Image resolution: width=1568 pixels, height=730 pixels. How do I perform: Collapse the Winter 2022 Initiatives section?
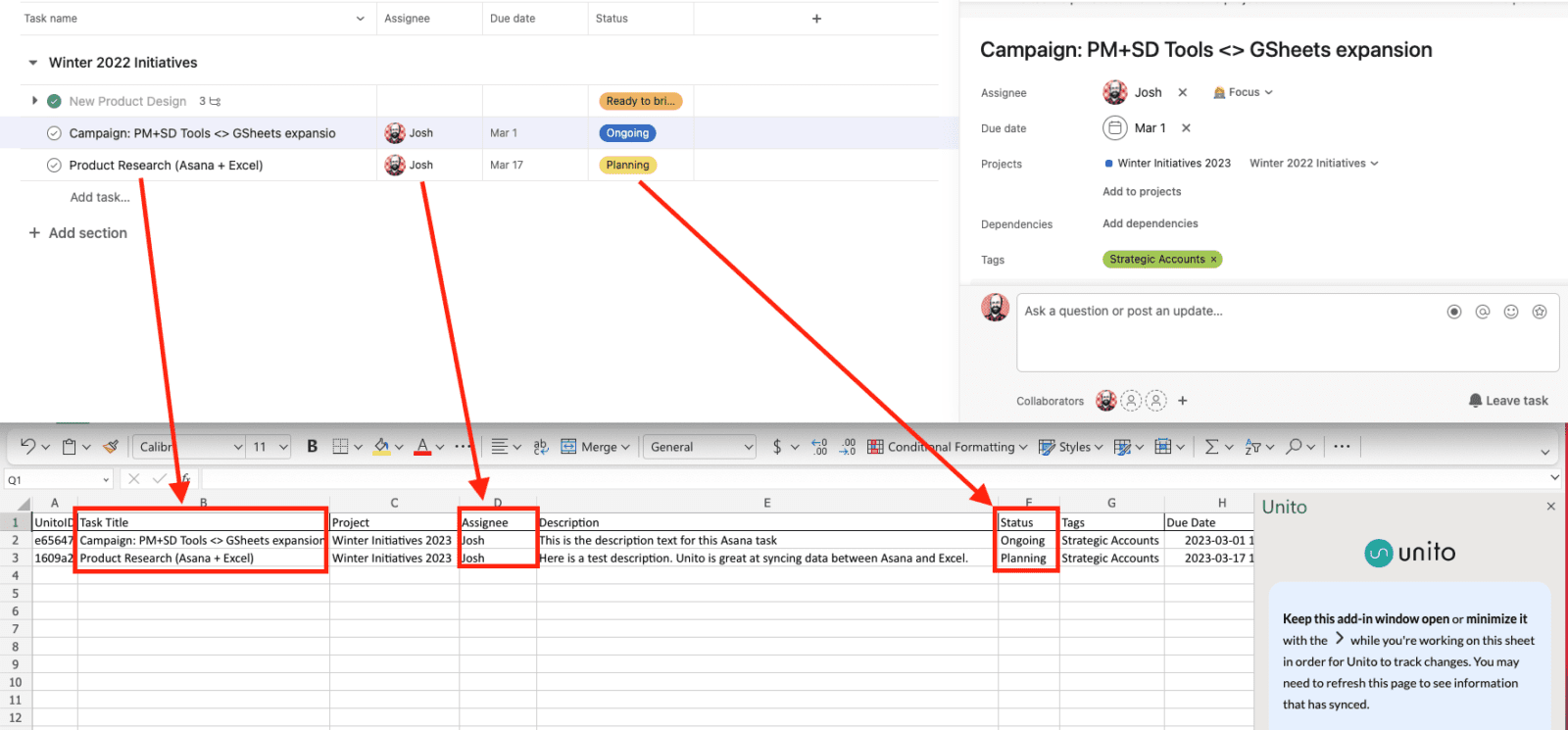pos(33,63)
